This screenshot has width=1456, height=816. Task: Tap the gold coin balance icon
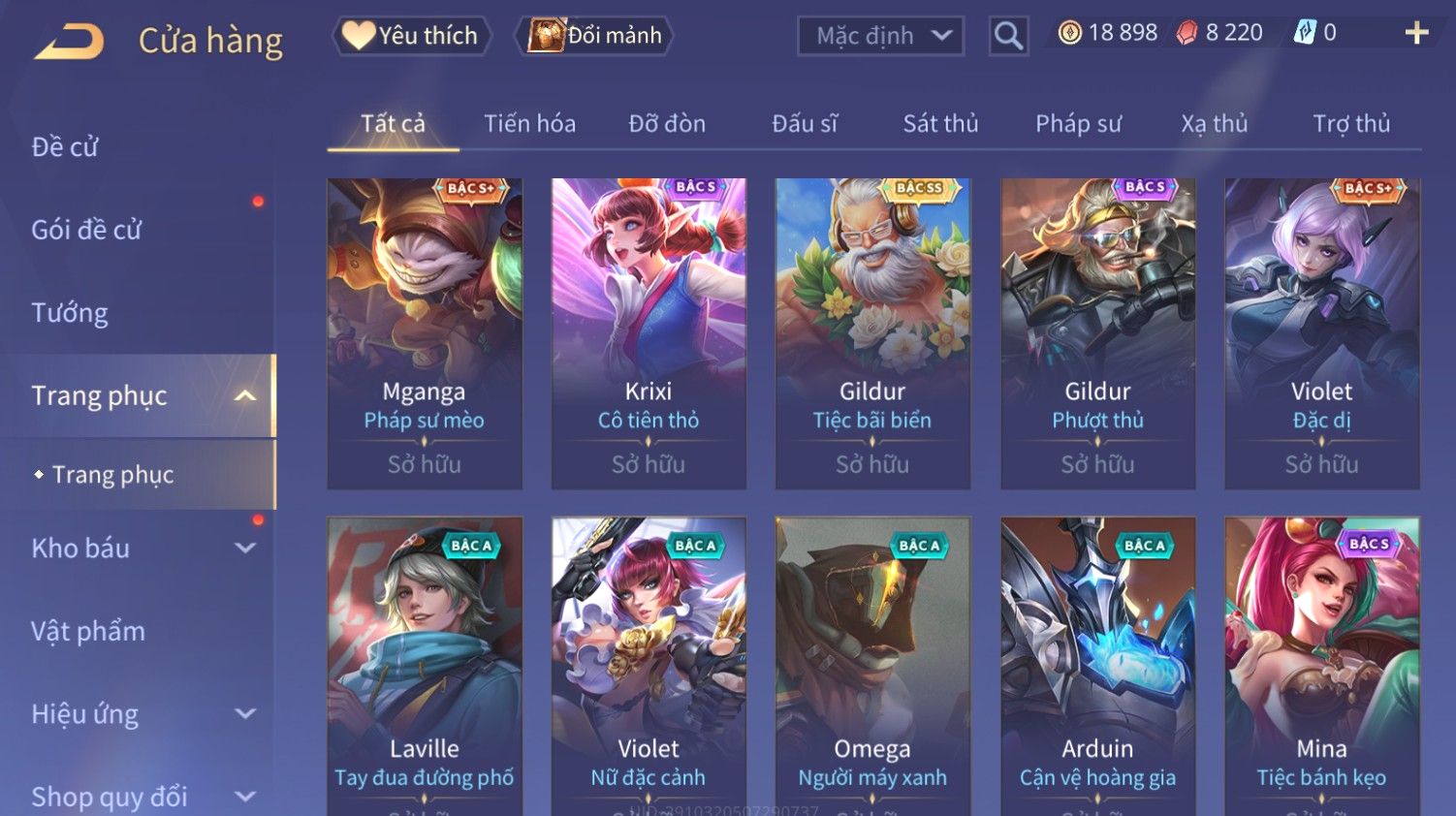(x=1069, y=33)
